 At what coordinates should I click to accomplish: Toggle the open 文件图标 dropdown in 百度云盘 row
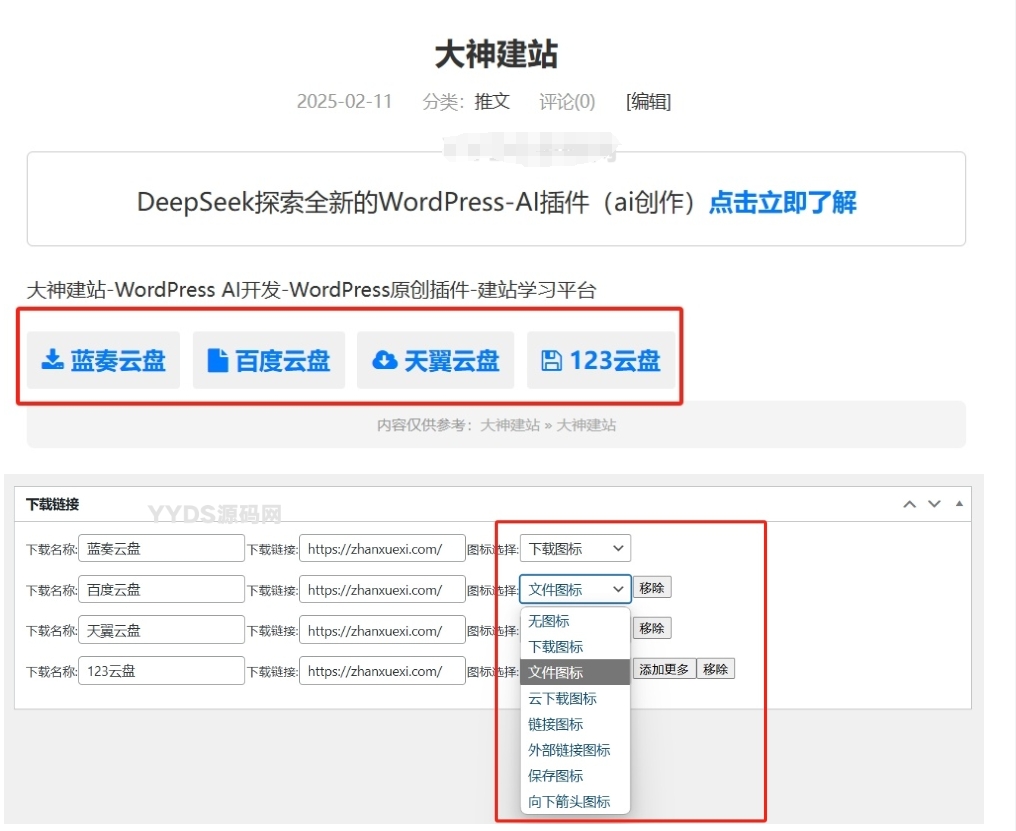pyautogui.click(x=575, y=589)
